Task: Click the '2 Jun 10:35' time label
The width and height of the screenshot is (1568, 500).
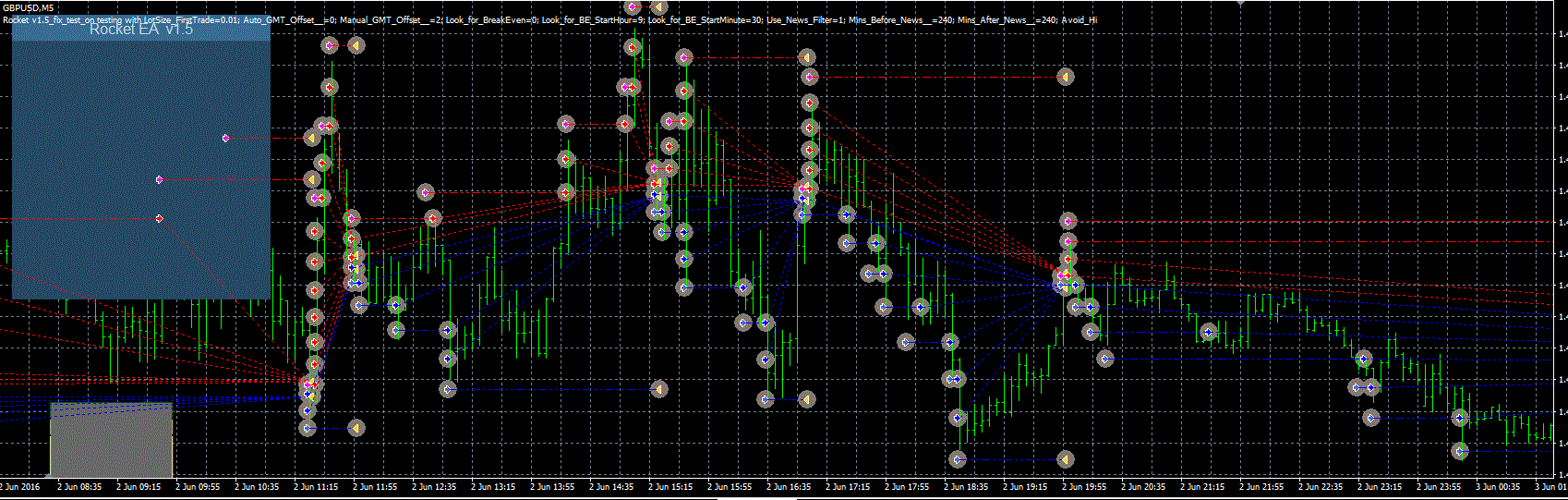Action: click(x=257, y=486)
